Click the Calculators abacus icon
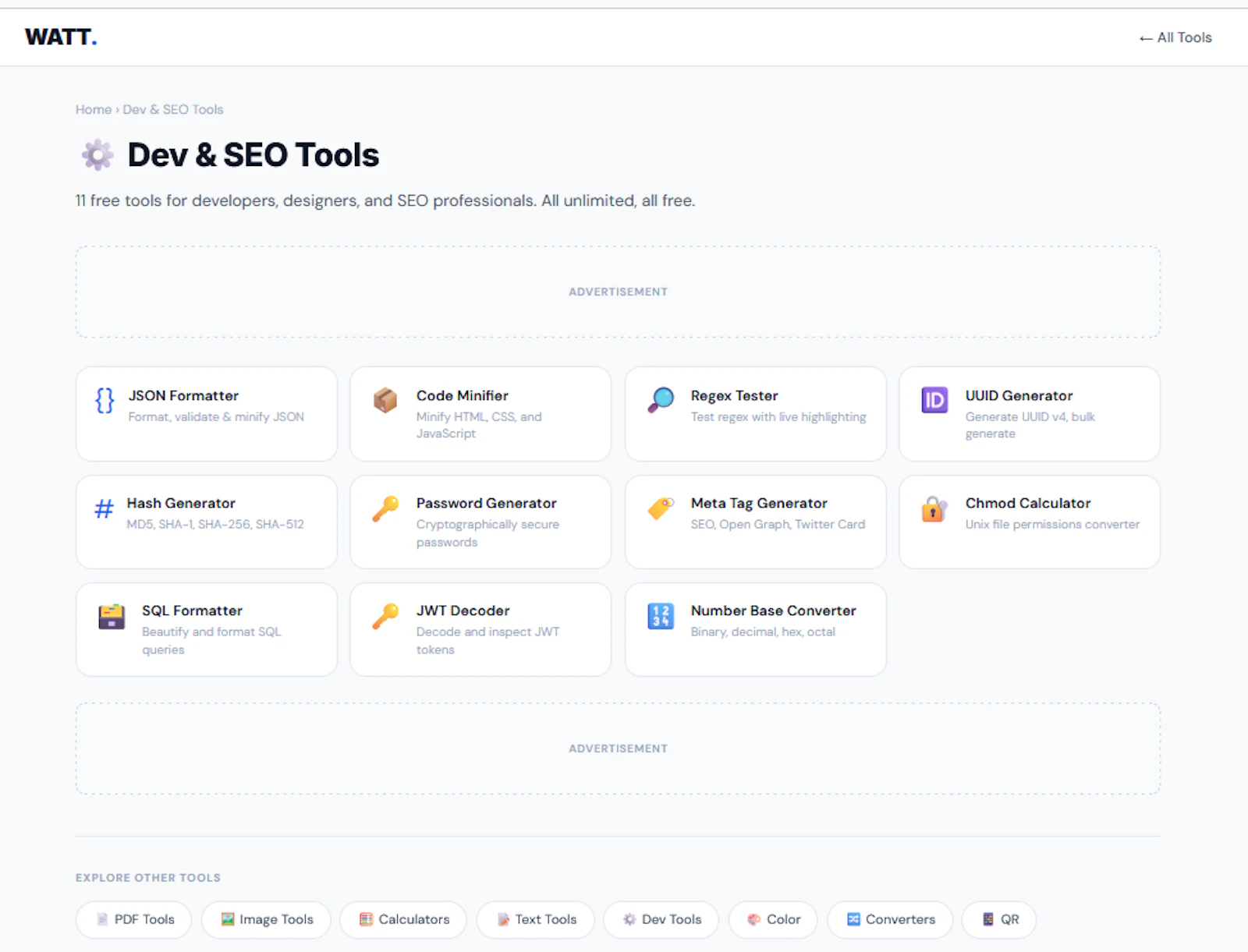The image size is (1248, 952). coord(366,919)
